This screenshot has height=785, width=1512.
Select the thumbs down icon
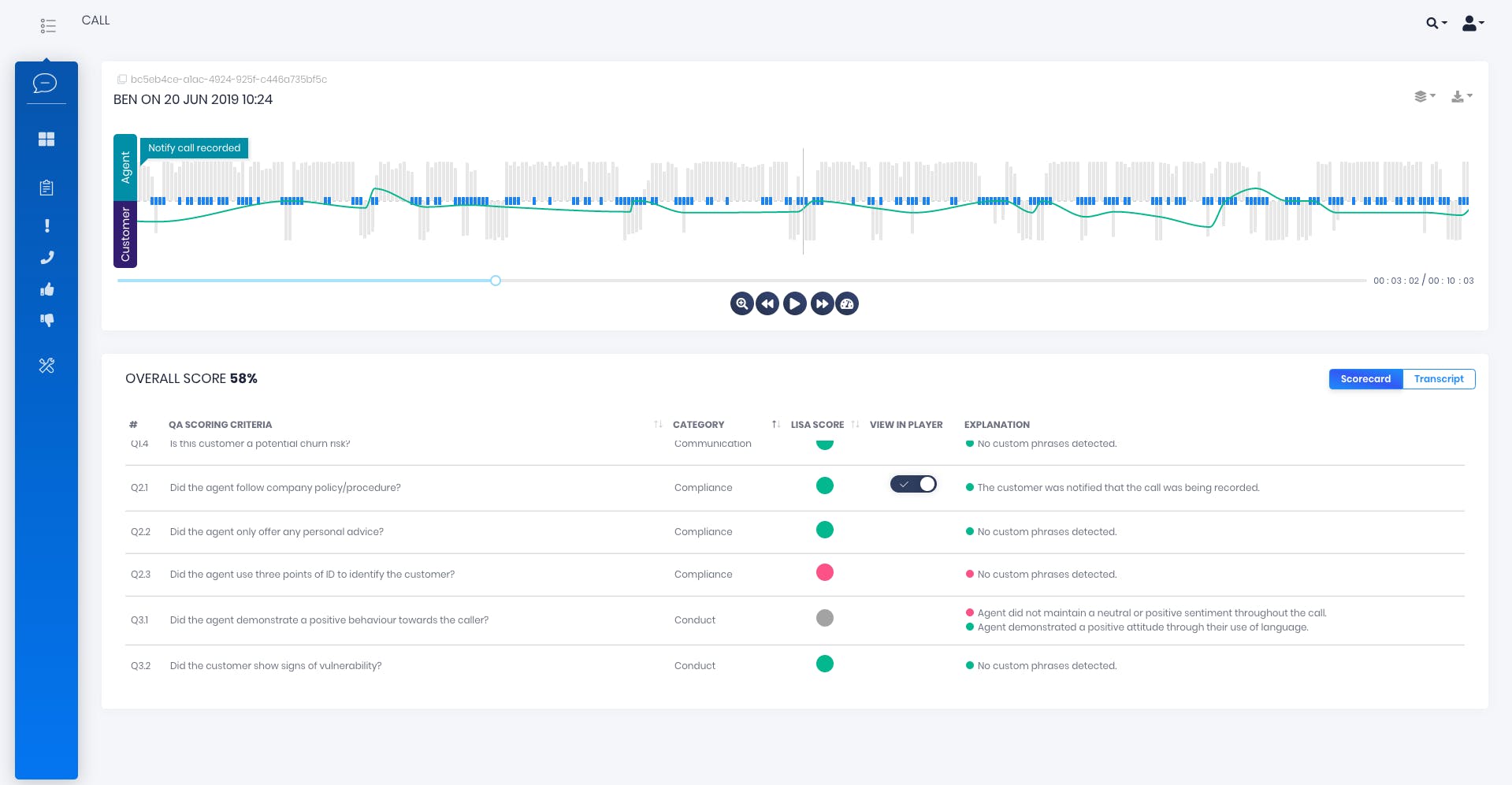[47, 320]
